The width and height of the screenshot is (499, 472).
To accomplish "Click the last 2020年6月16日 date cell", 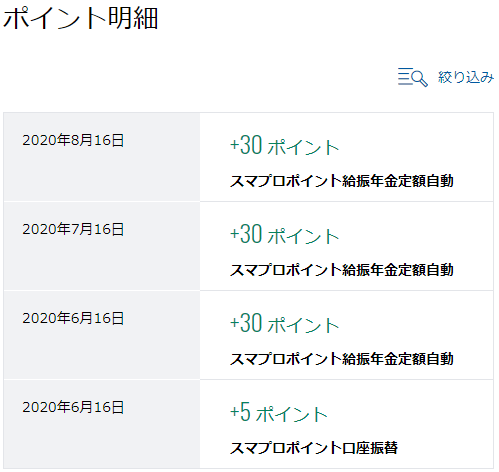I will pos(102,424).
